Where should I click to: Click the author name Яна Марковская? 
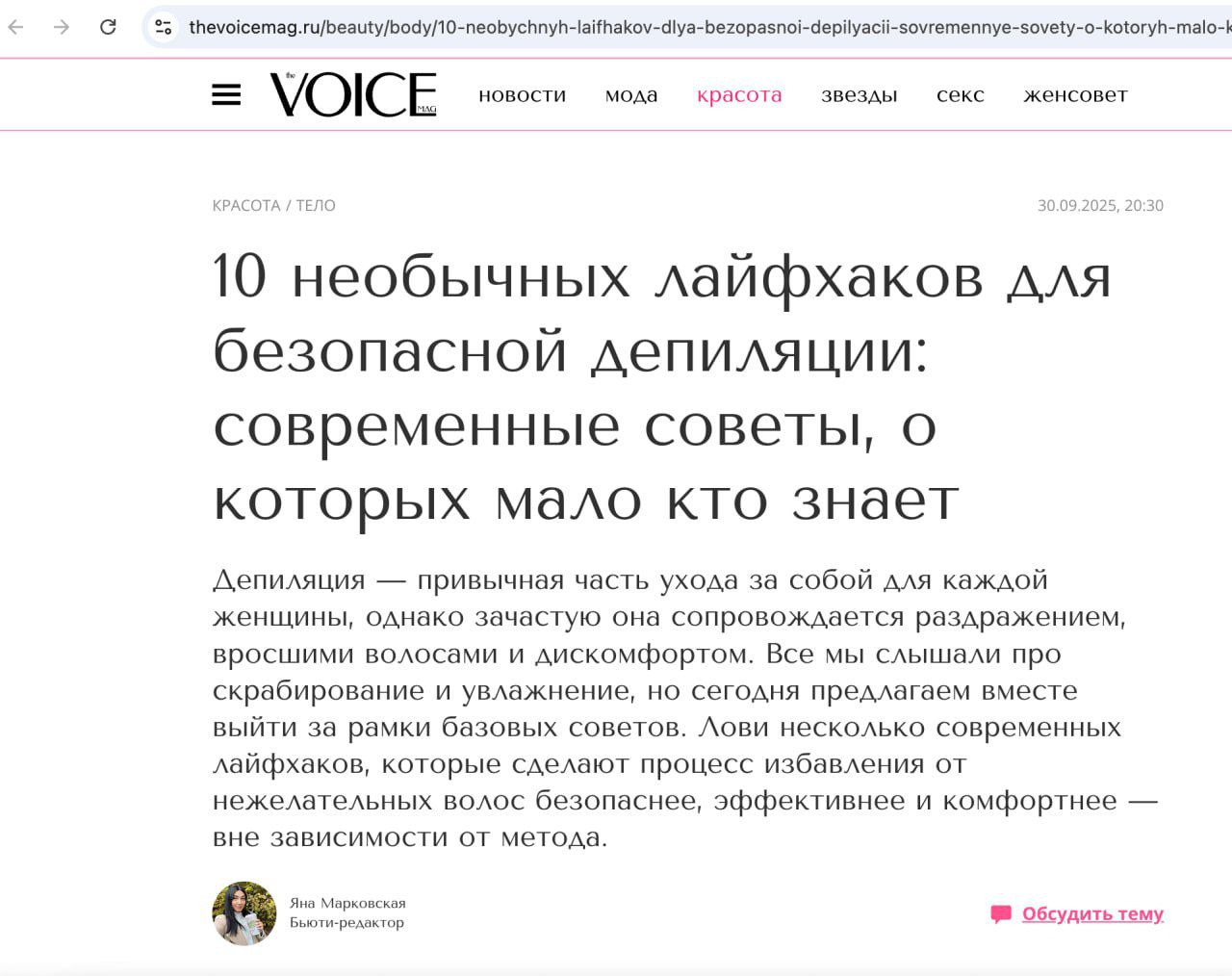point(347,903)
